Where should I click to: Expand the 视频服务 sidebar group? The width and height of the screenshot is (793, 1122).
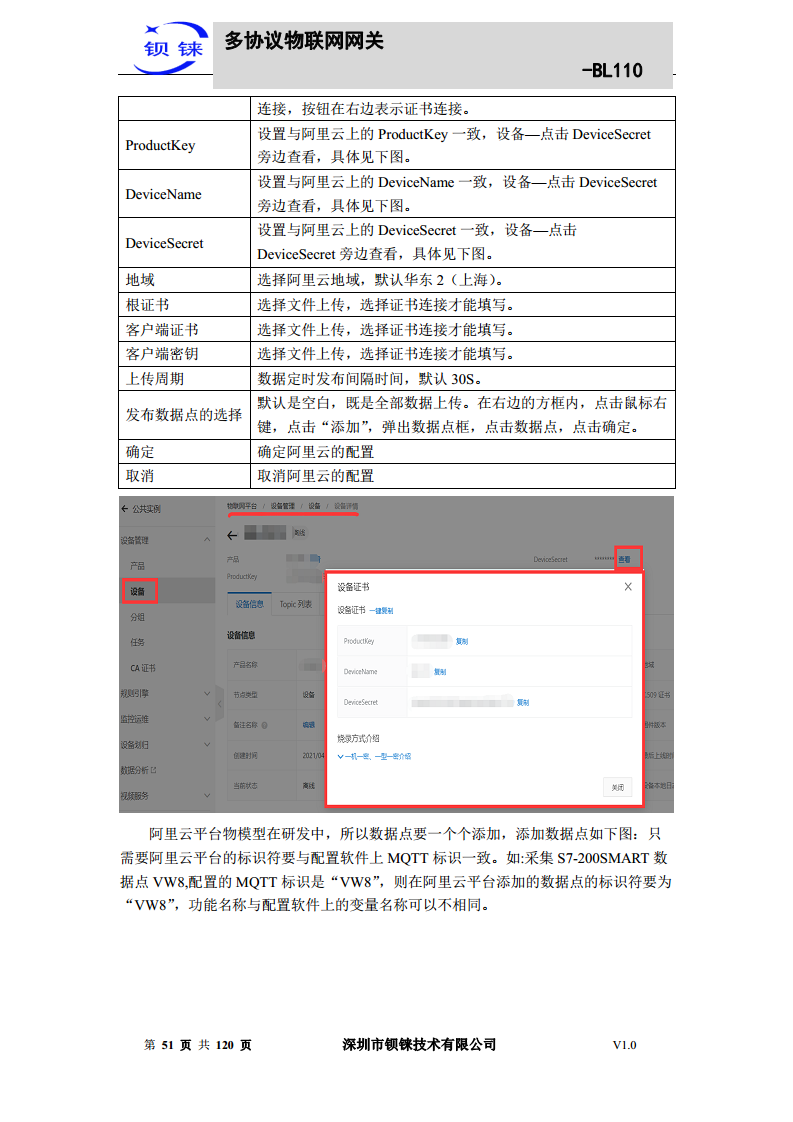(x=207, y=796)
